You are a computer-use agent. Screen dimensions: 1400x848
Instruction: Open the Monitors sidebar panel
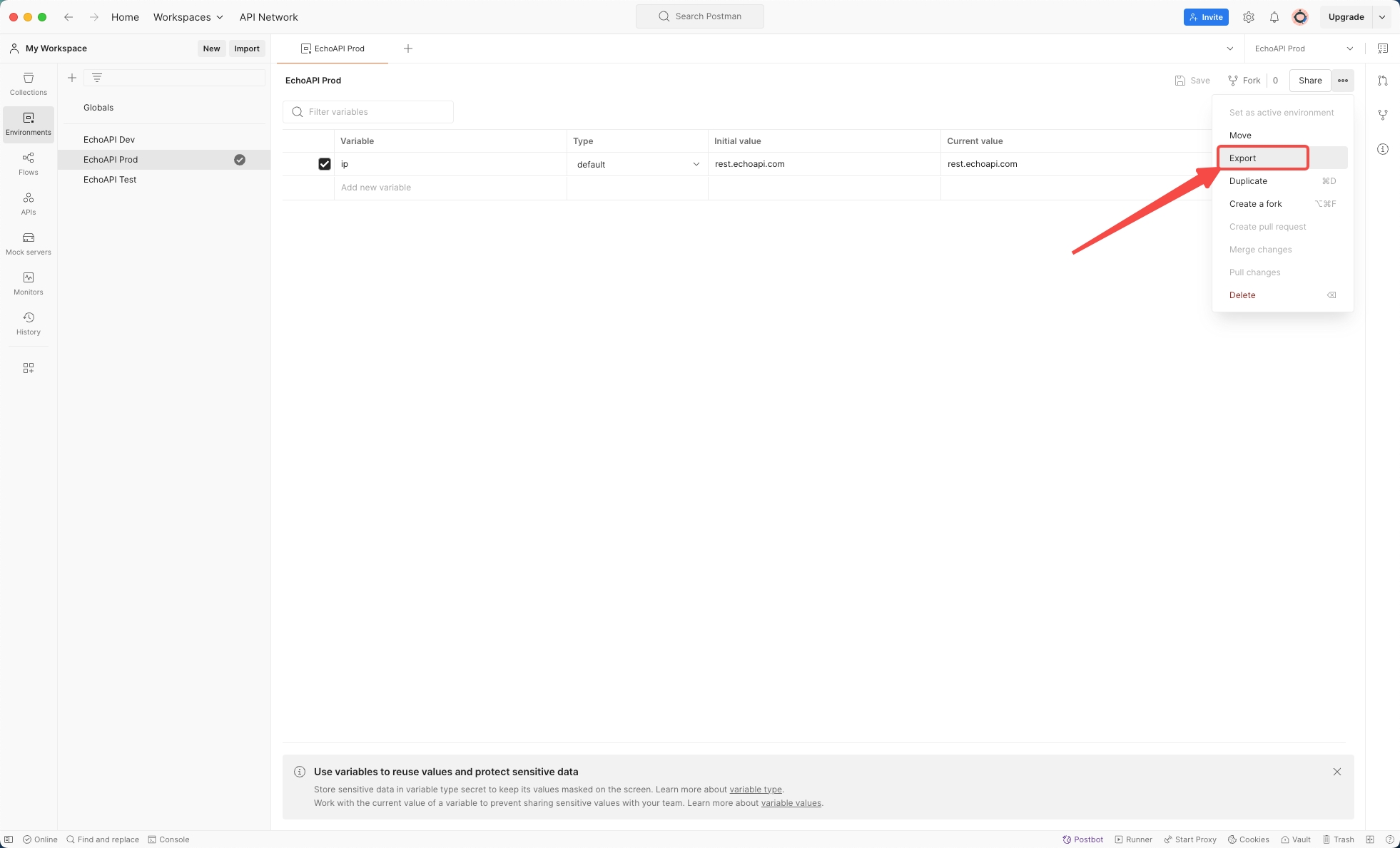click(x=29, y=284)
